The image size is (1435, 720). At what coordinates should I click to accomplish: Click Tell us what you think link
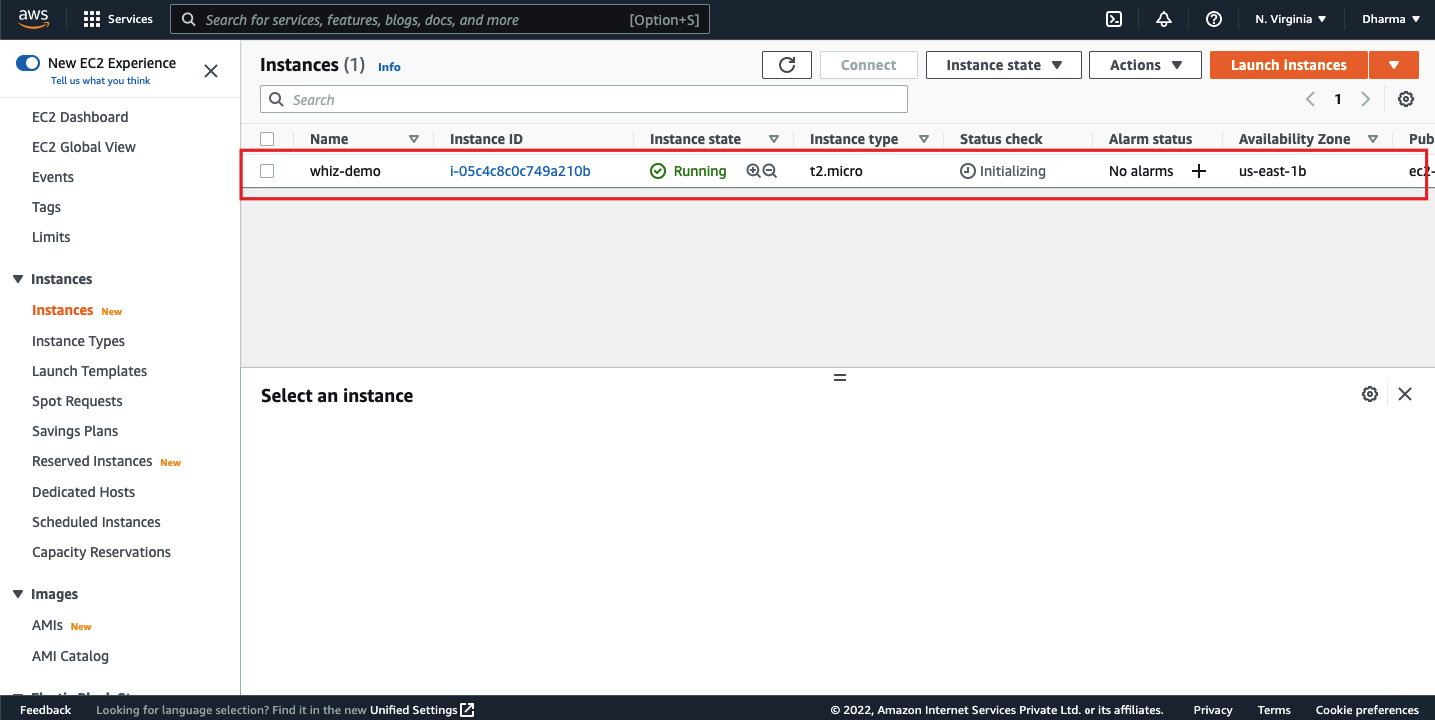(101, 81)
